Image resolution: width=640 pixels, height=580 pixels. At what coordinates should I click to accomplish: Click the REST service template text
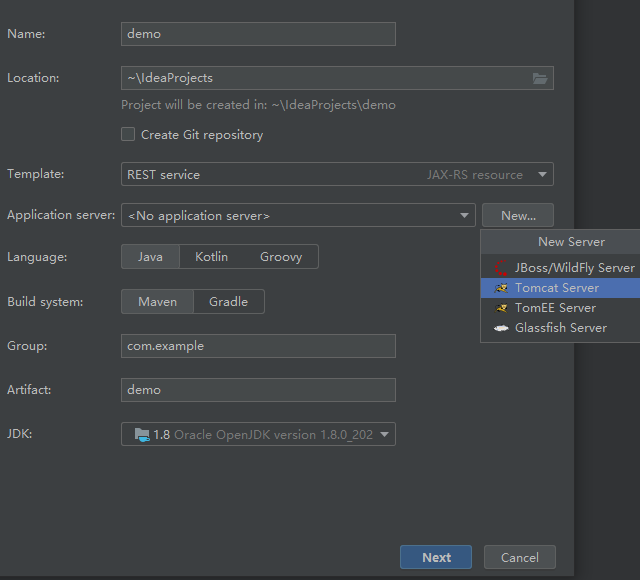point(163,175)
